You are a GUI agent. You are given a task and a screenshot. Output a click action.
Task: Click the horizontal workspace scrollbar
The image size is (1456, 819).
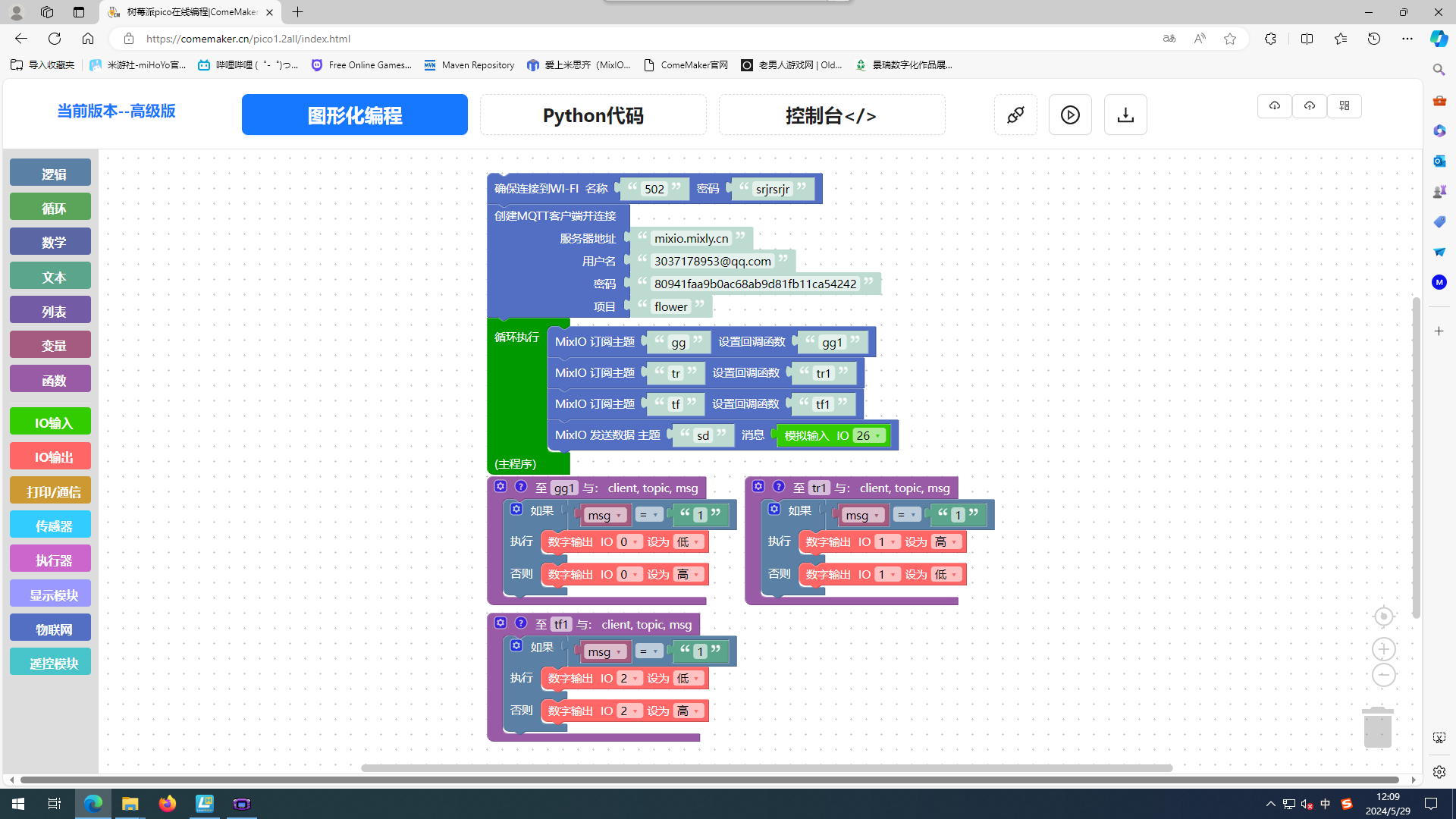pyautogui.click(x=767, y=767)
